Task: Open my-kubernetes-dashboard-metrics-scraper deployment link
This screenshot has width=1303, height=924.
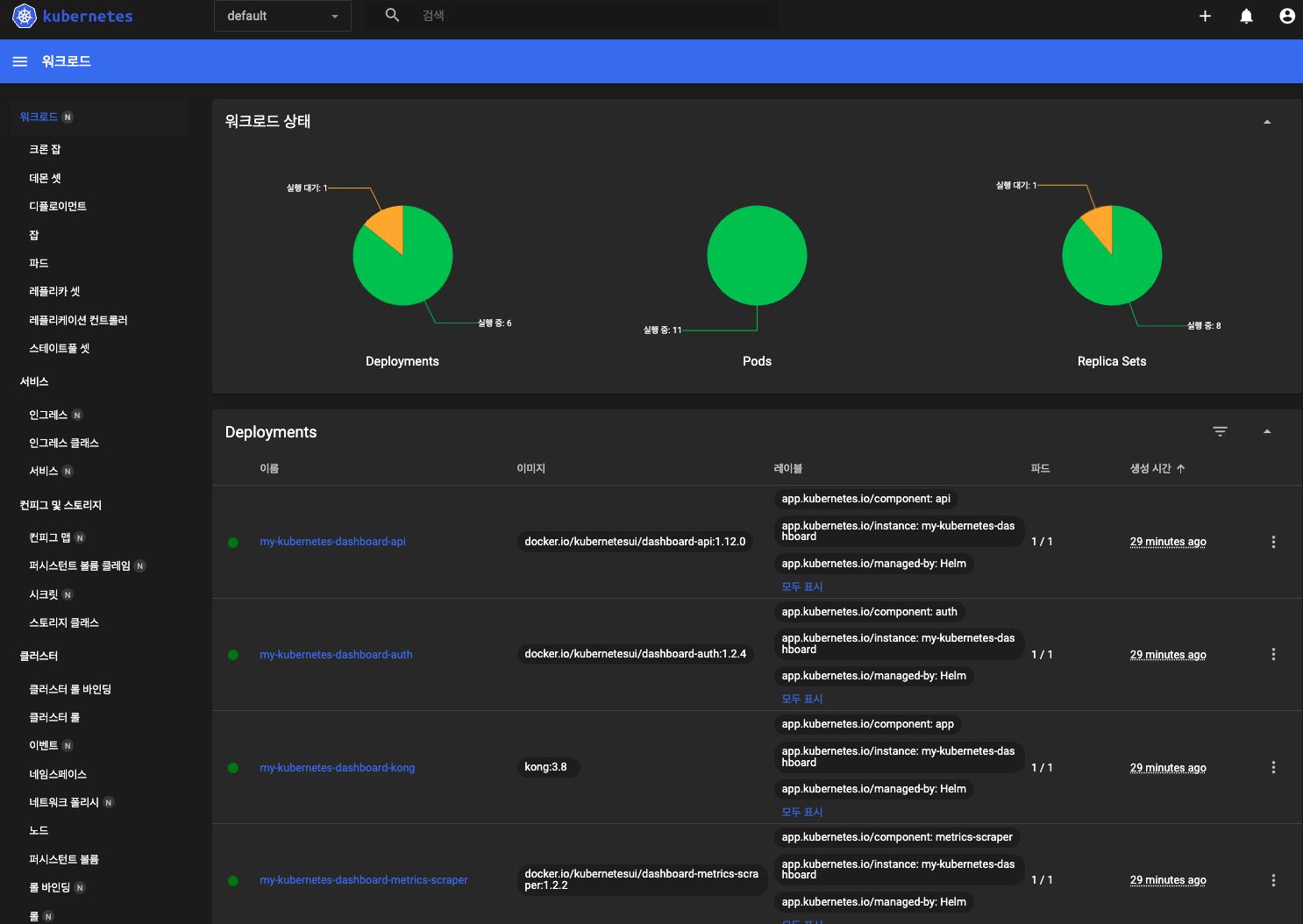Action: 364,880
